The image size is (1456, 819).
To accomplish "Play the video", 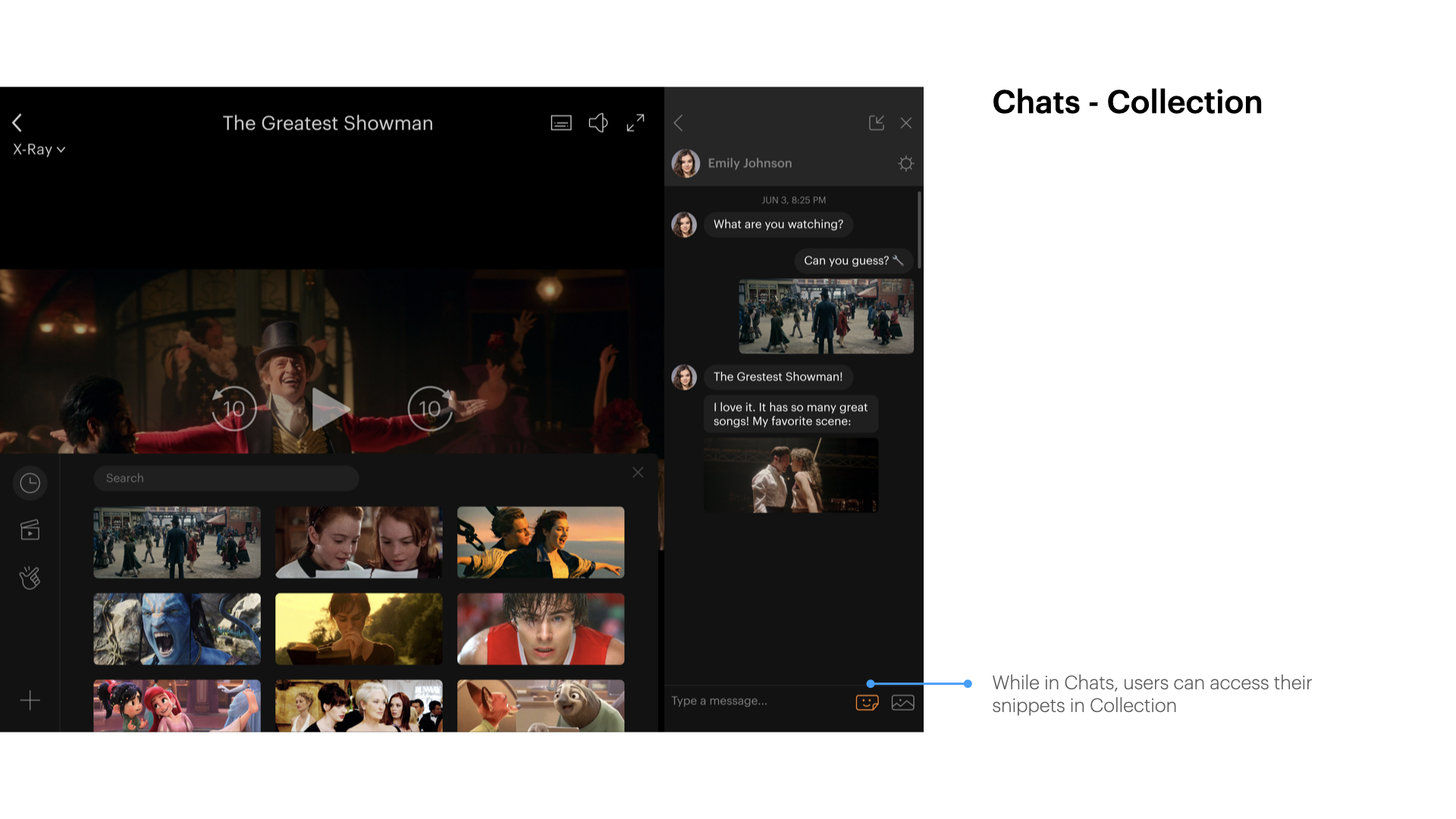I will coord(331,409).
